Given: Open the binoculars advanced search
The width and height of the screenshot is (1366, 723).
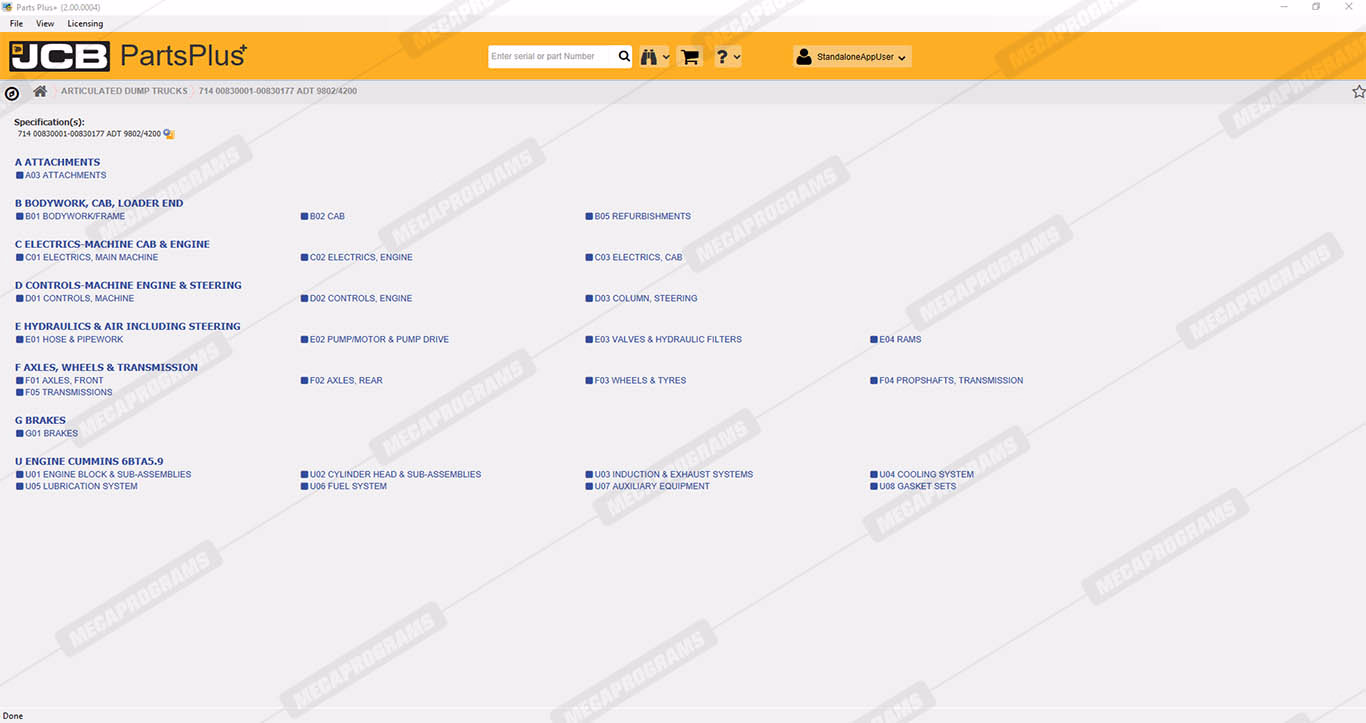Looking at the screenshot, I should pos(655,57).
